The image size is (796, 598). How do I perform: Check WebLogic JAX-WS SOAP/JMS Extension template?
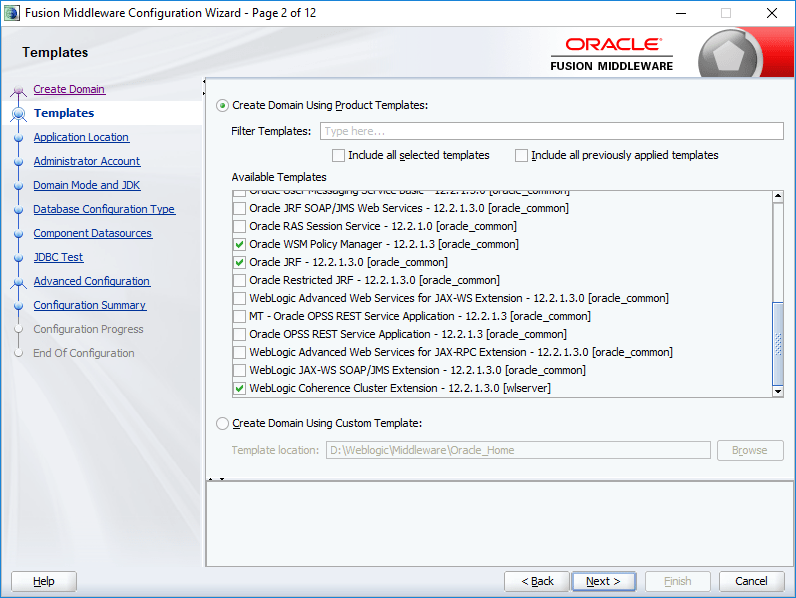click(240, 371)
